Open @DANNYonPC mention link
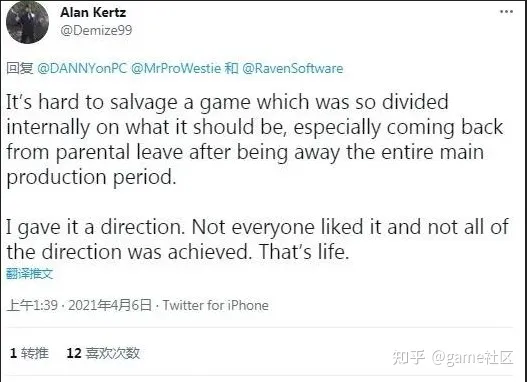This screenshot has height=382, width=527. click(82, 69)
